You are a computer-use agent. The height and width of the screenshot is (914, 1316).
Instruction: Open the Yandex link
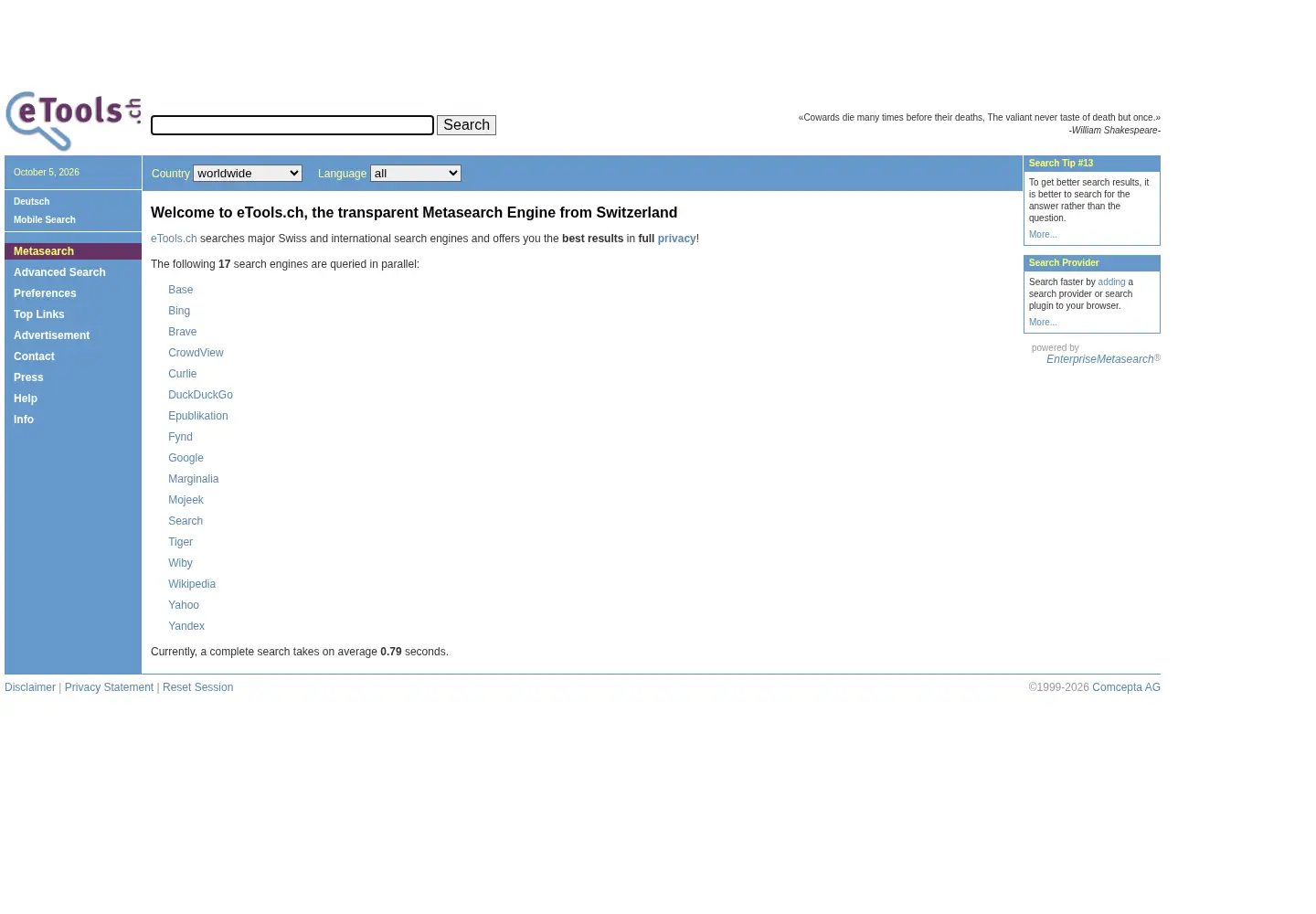[186, 626]
